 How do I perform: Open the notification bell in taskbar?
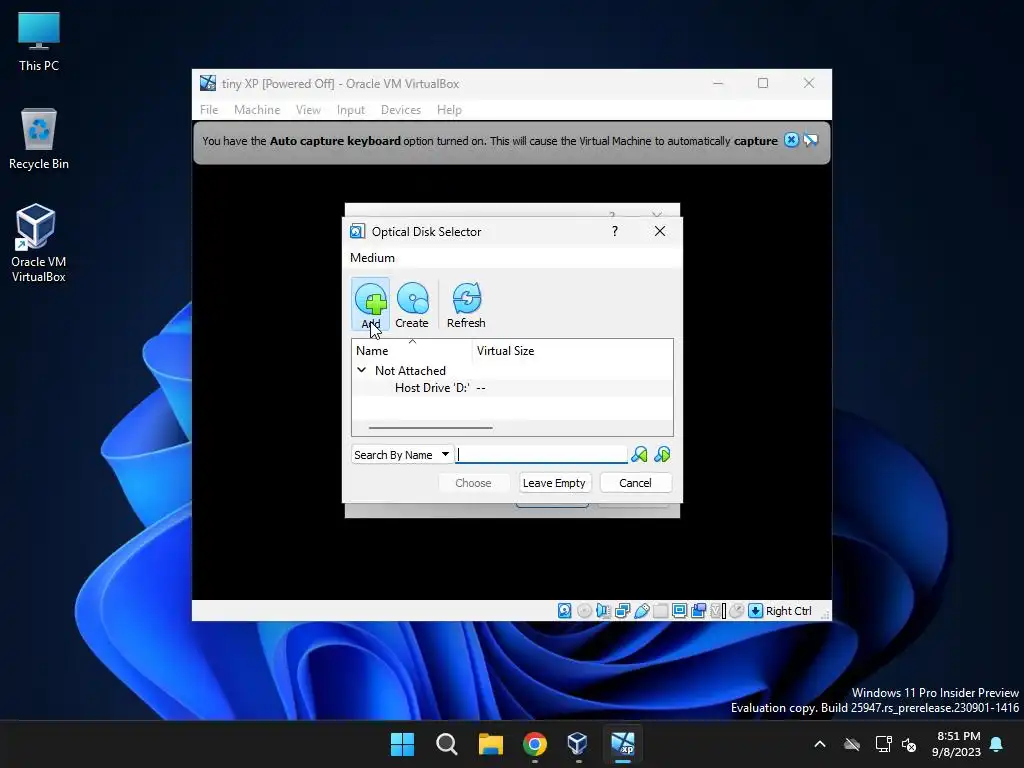[997, 744]
